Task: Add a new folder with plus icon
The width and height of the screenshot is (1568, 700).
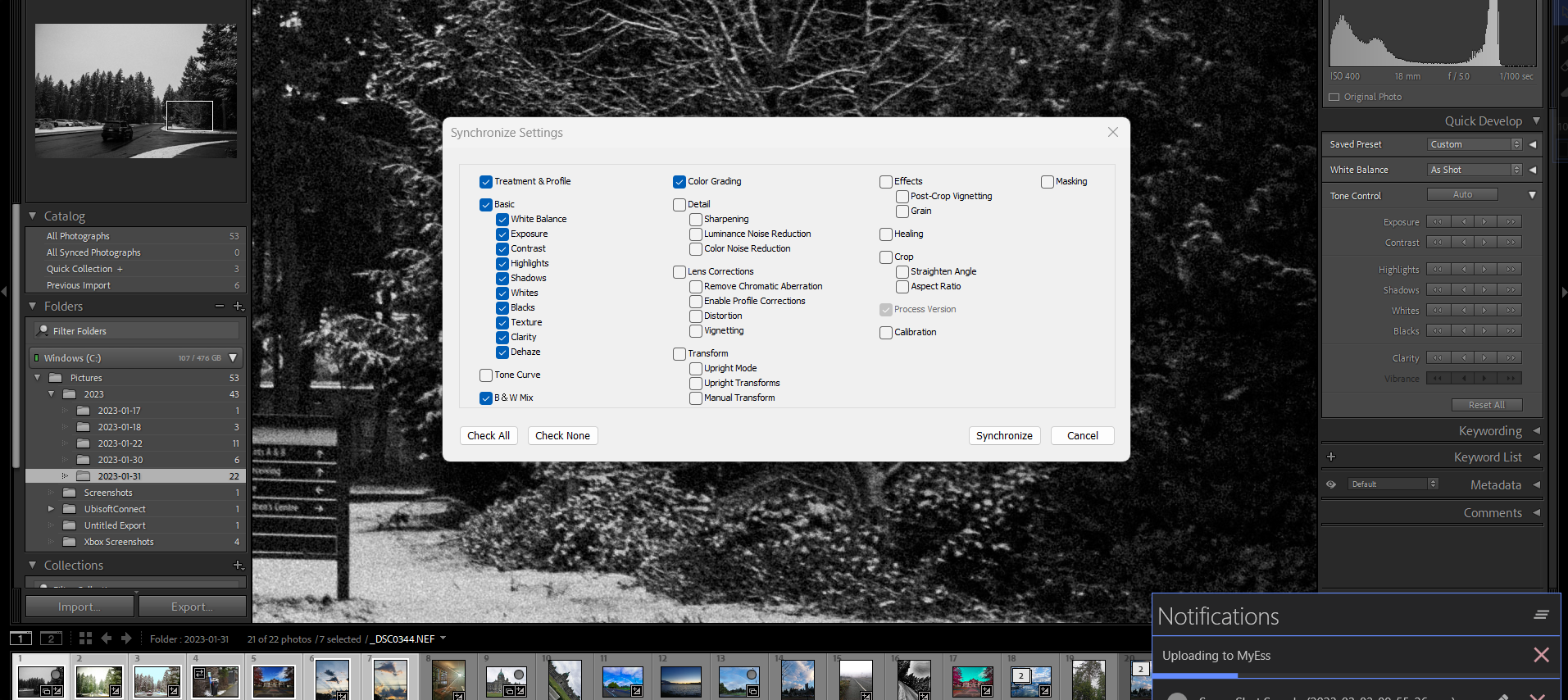Action: click(x=239, y=306)
